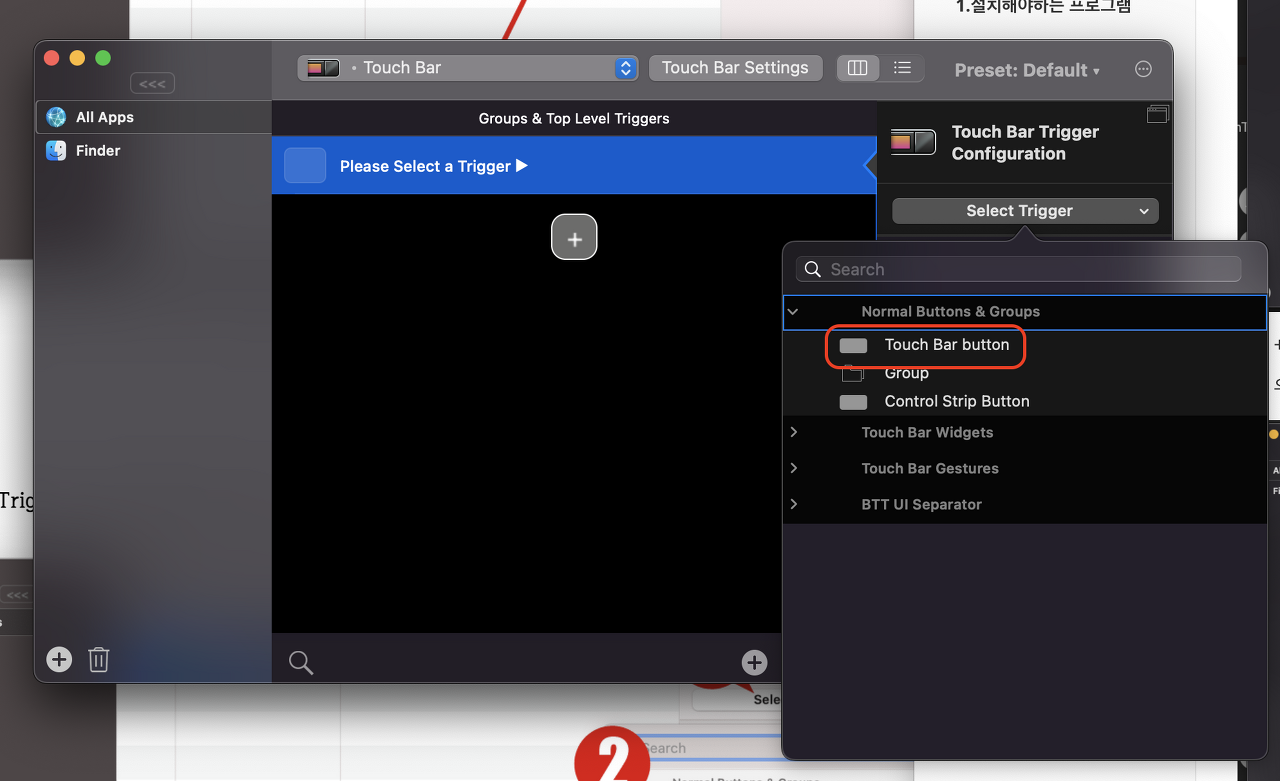Choose Group trigger option
Screen dimensions: 1280x781
pos(907,373)
